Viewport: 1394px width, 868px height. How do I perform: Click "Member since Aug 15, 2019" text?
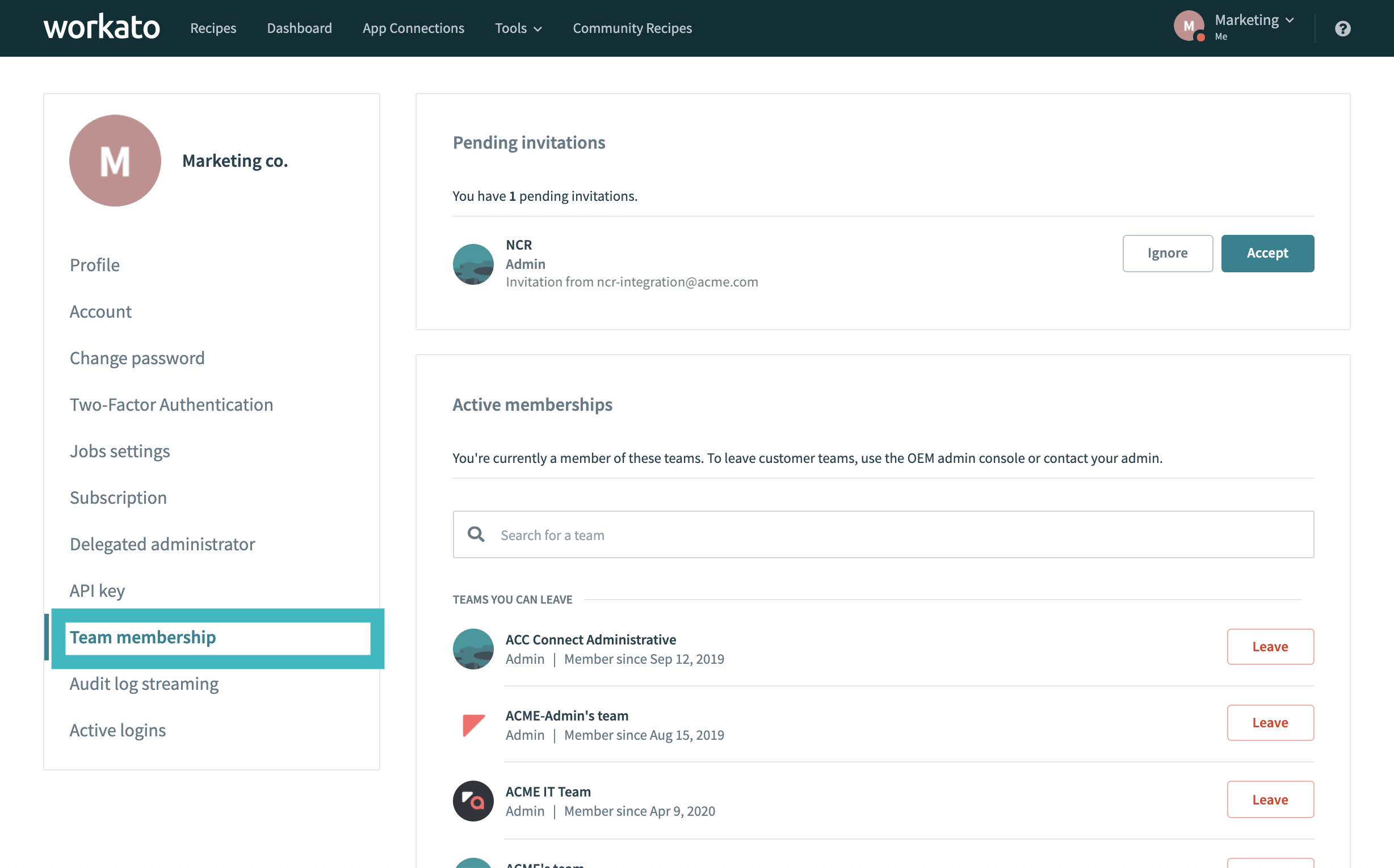(x=644, y=735)
